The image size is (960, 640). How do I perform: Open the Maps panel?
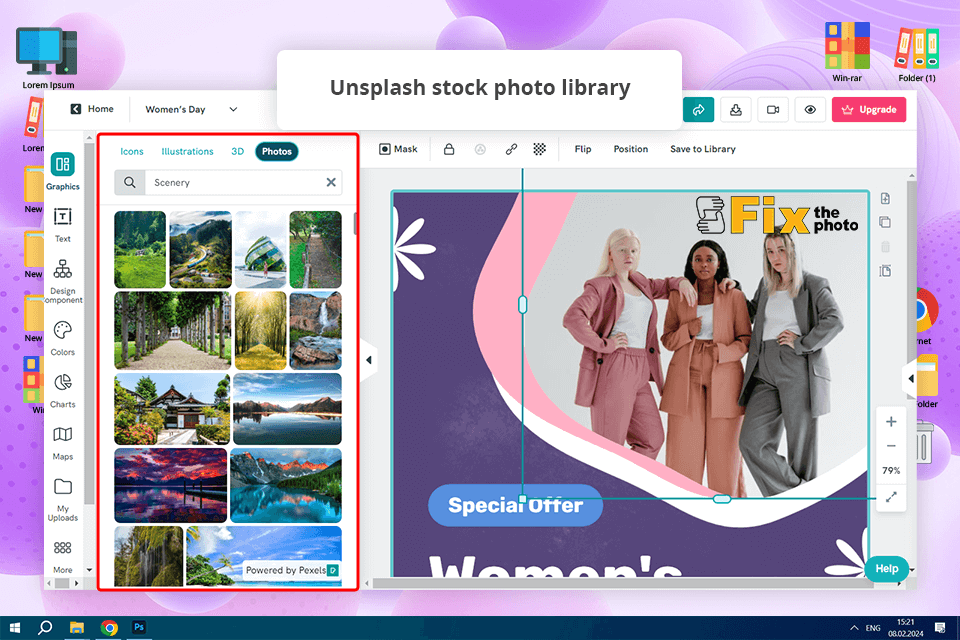click(62, 443)
